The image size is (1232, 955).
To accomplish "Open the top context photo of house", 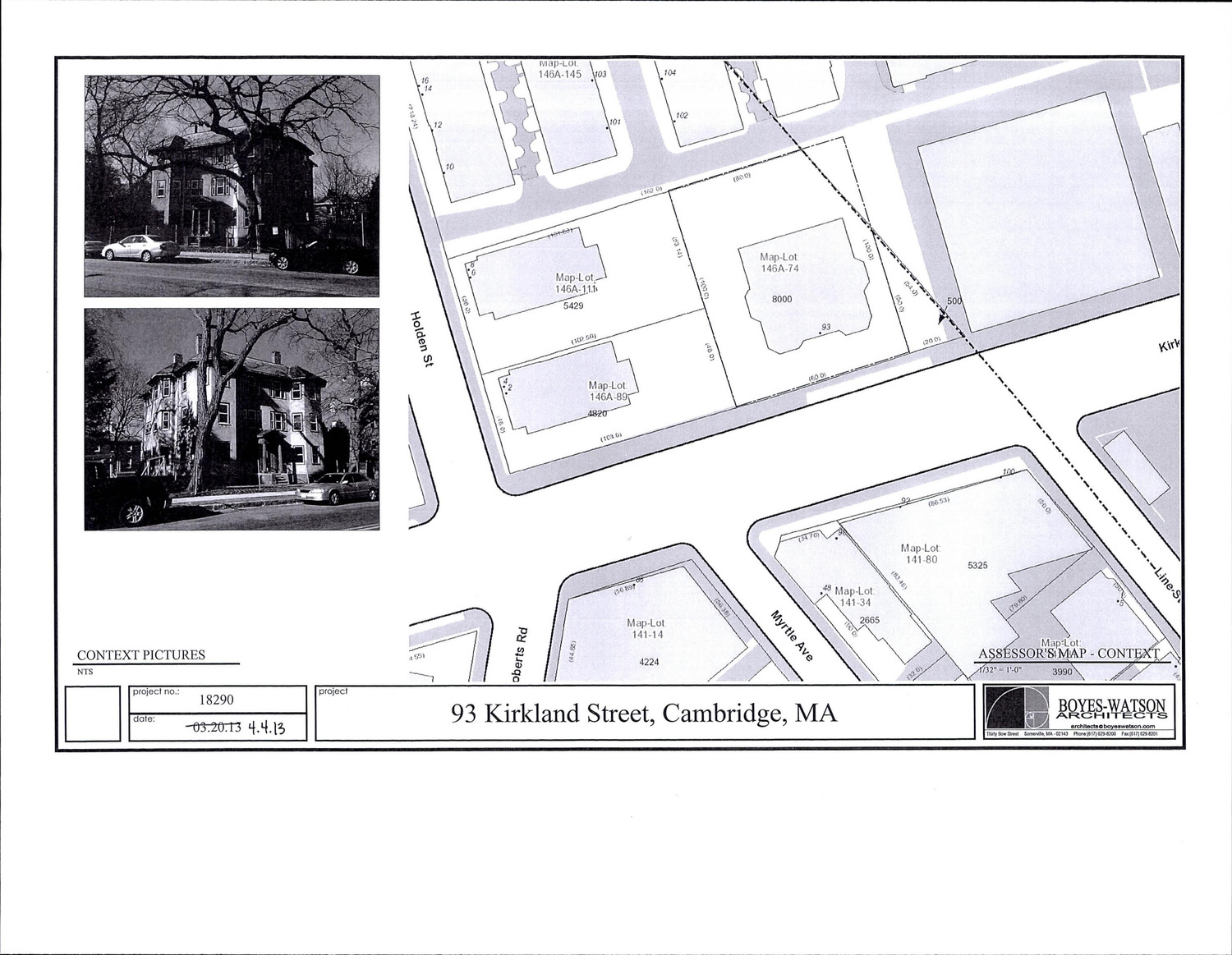I will (x=232, y=186).
